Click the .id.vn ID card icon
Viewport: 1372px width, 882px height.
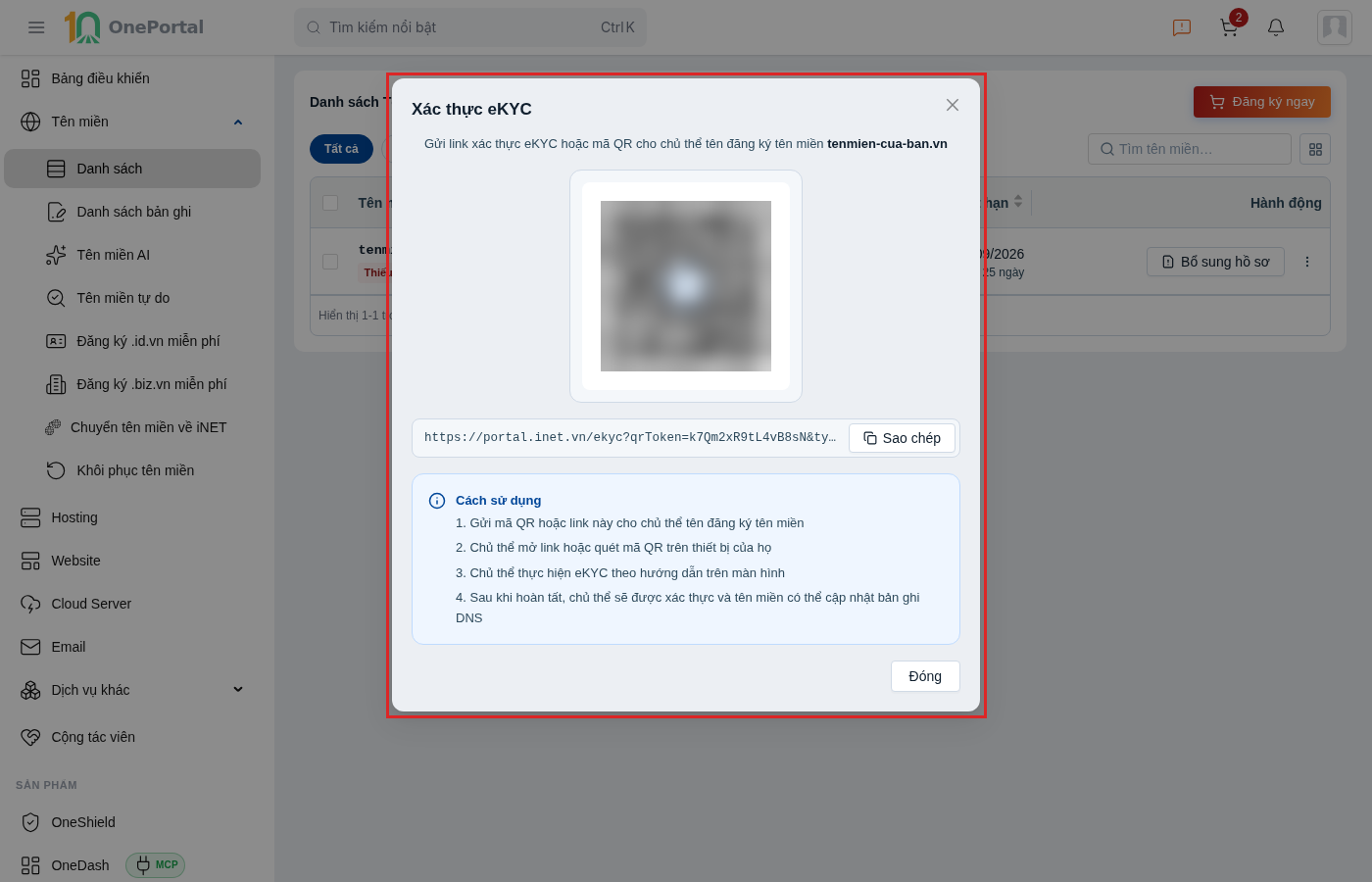(56, 341)
